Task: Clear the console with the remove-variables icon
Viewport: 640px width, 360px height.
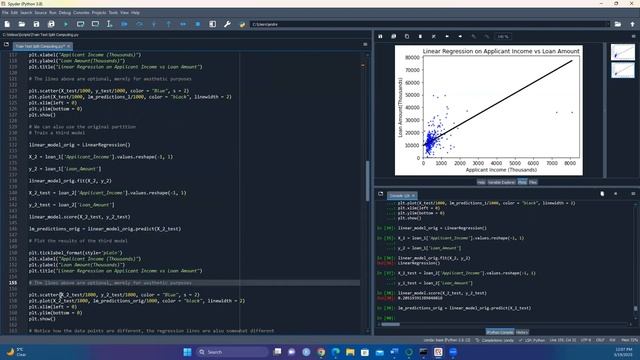Action: pos(602,194)
